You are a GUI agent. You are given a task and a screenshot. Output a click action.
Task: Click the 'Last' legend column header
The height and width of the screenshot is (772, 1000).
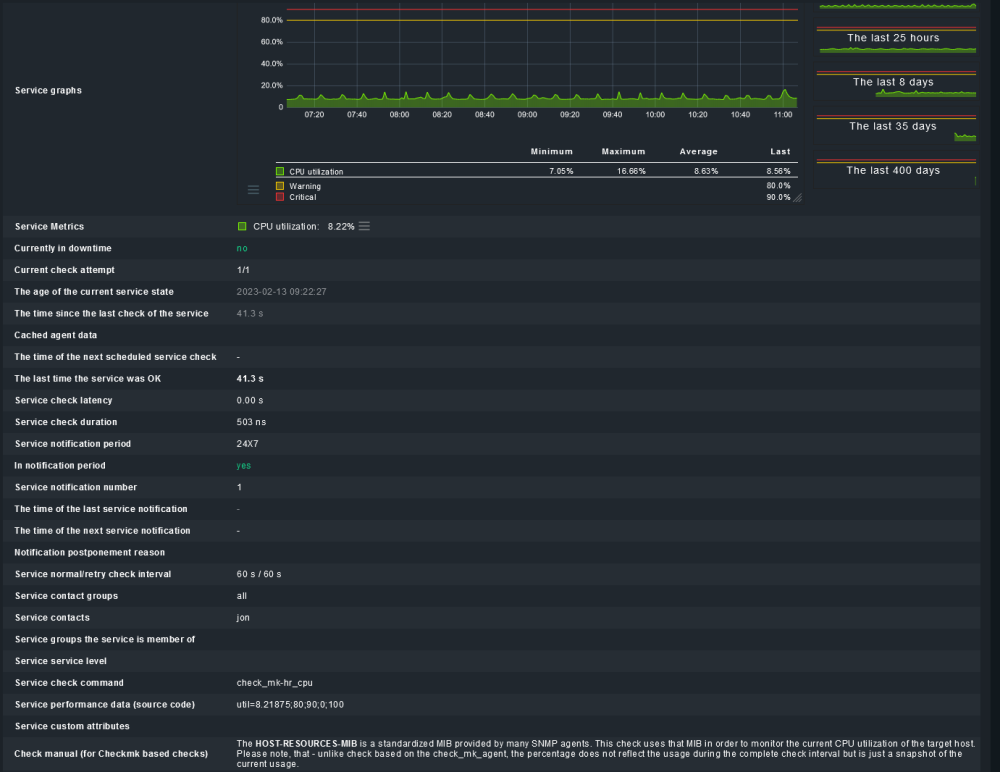[780, 151]
